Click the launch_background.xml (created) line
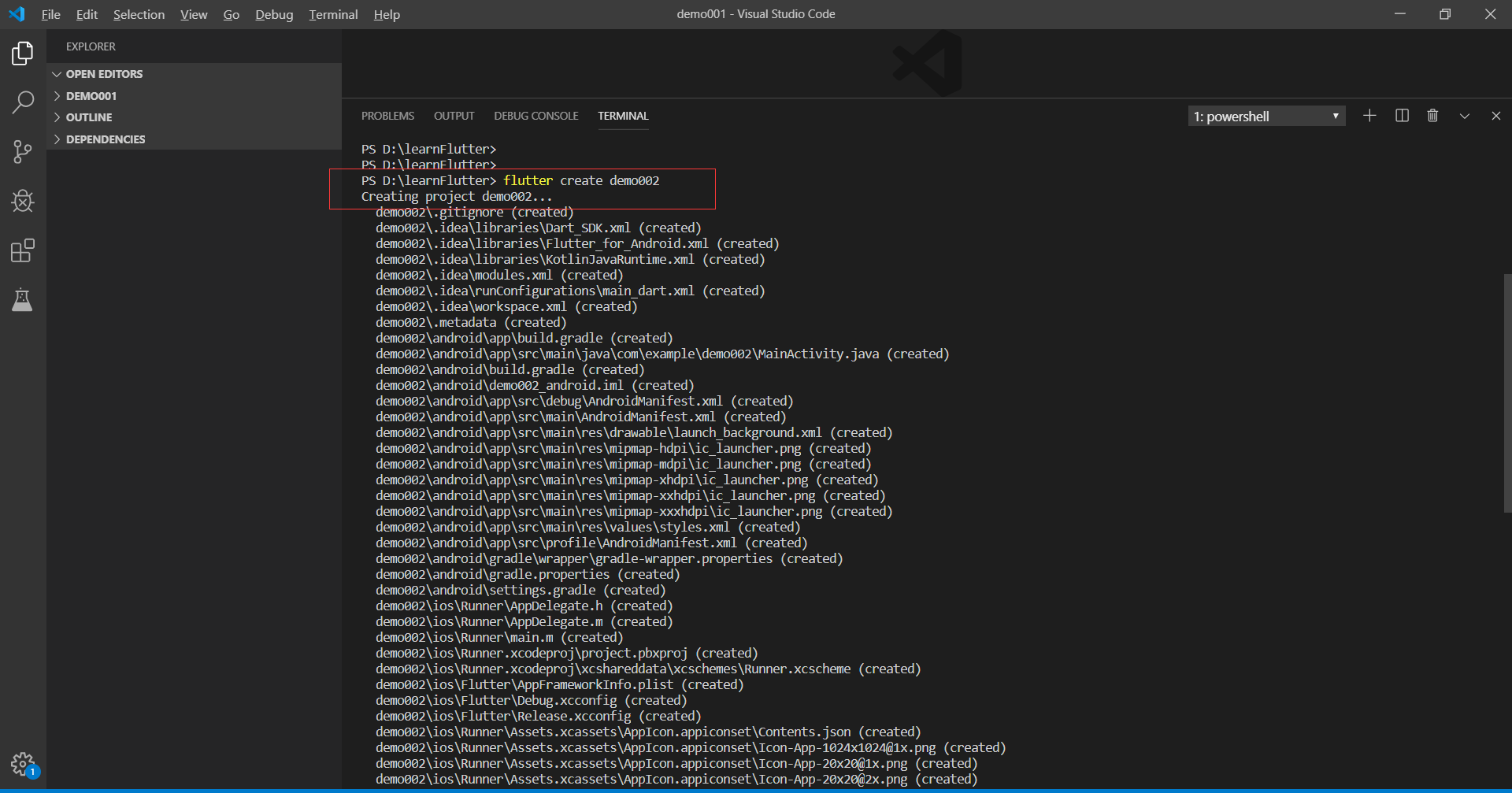Viewport: 1512px width, 793px height. (x=634, y=432)
